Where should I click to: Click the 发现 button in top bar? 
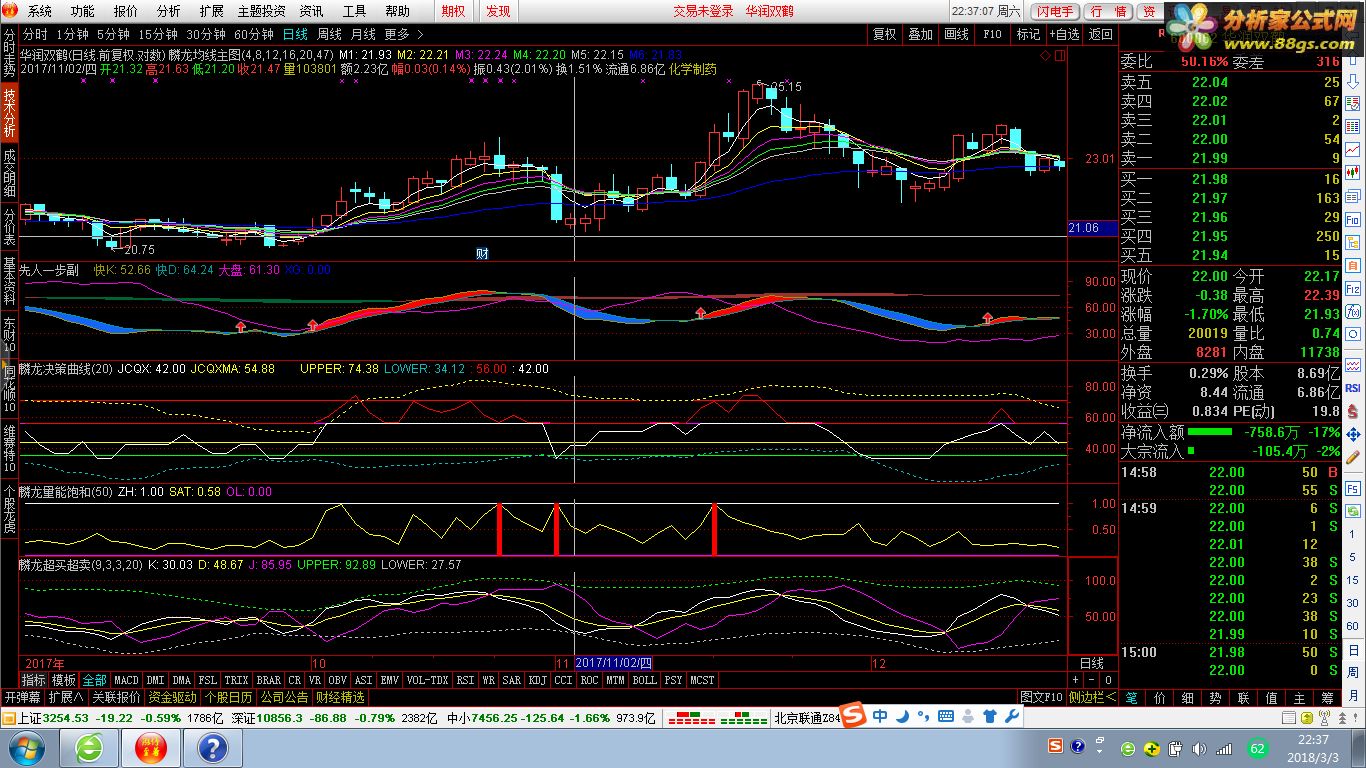tap(498, 11)
